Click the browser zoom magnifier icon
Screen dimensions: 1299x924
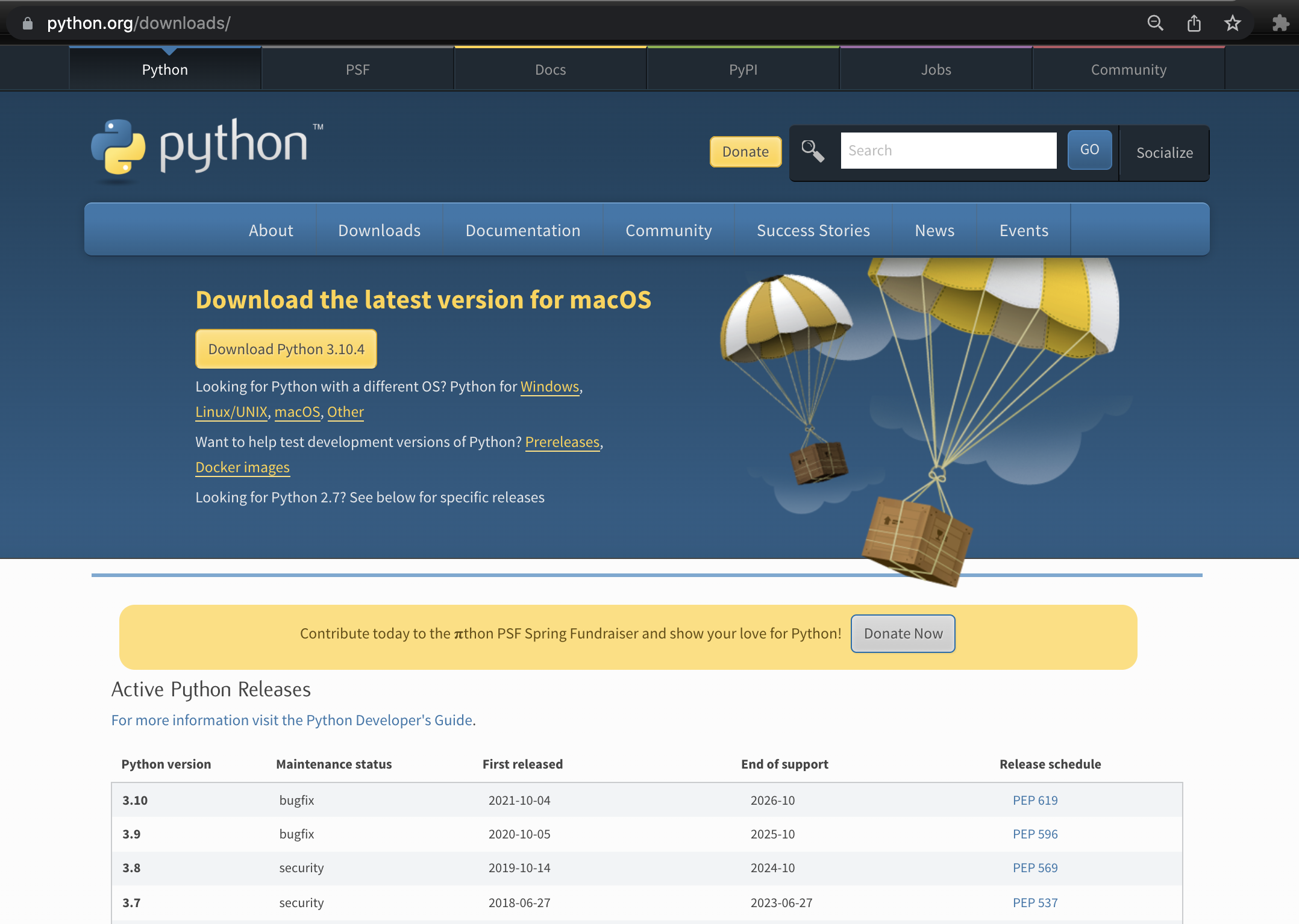coord(1155,23)
